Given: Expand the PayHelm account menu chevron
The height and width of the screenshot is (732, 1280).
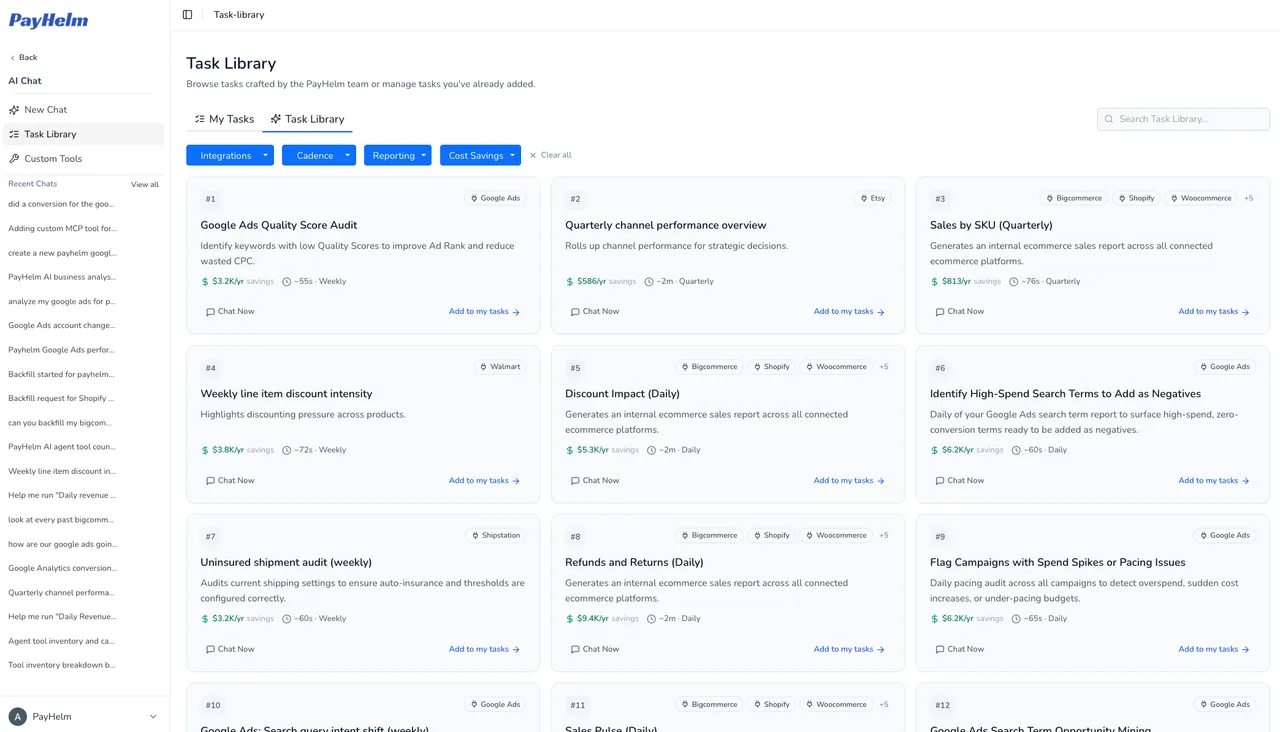Looking at the screenshot, I should [153, 716].
